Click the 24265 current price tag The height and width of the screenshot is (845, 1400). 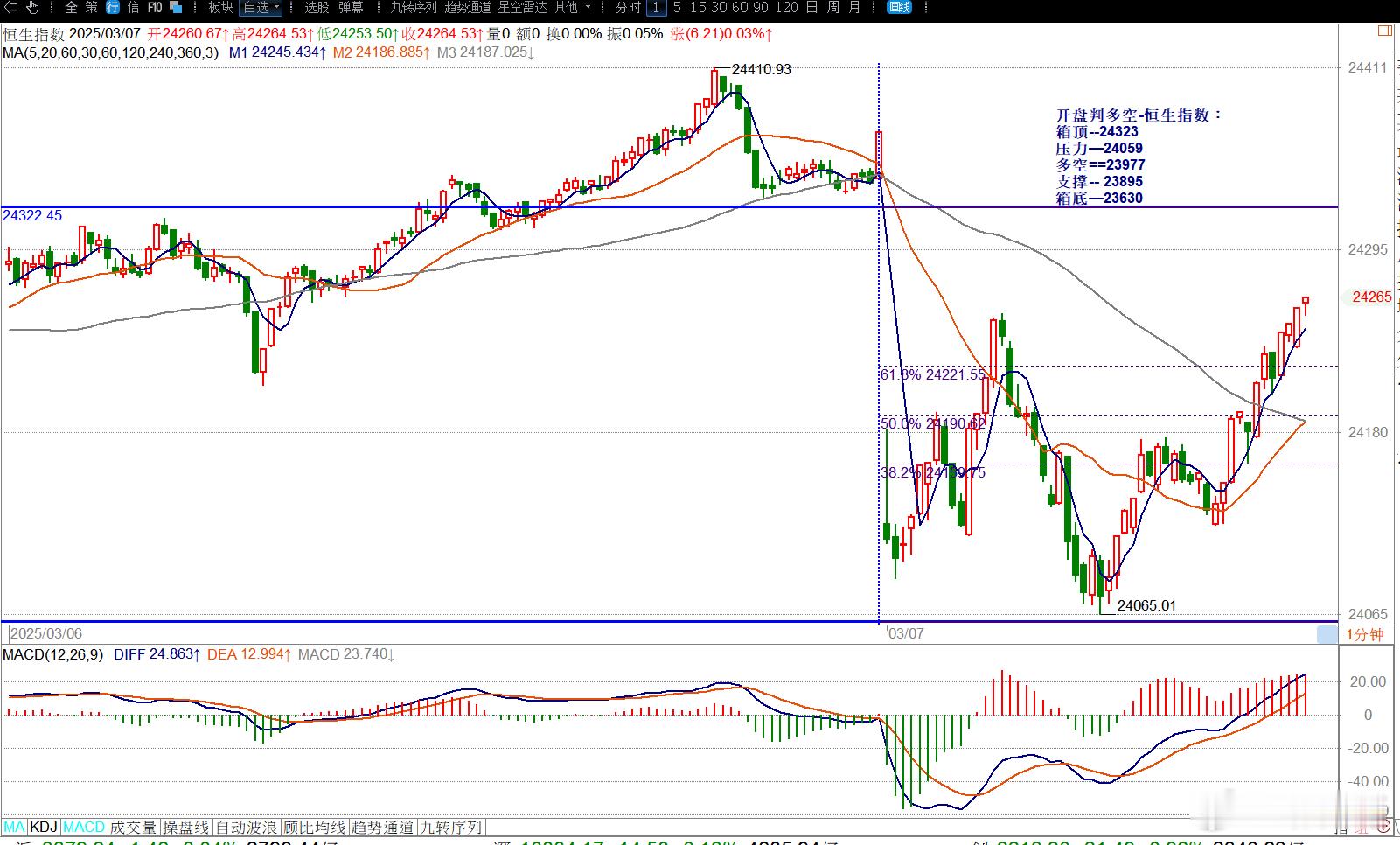[x=1371, y=297]
